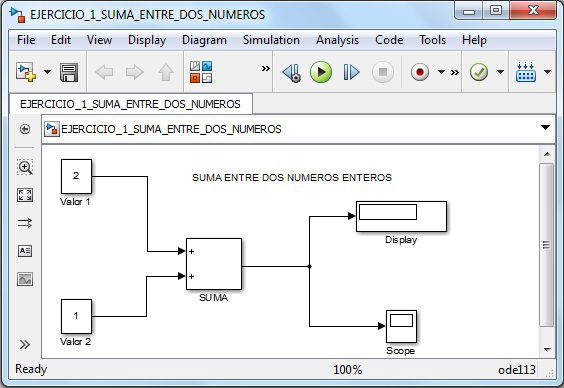Open the Tools menu
Screen dimensions: 564x388
(432, 40)
